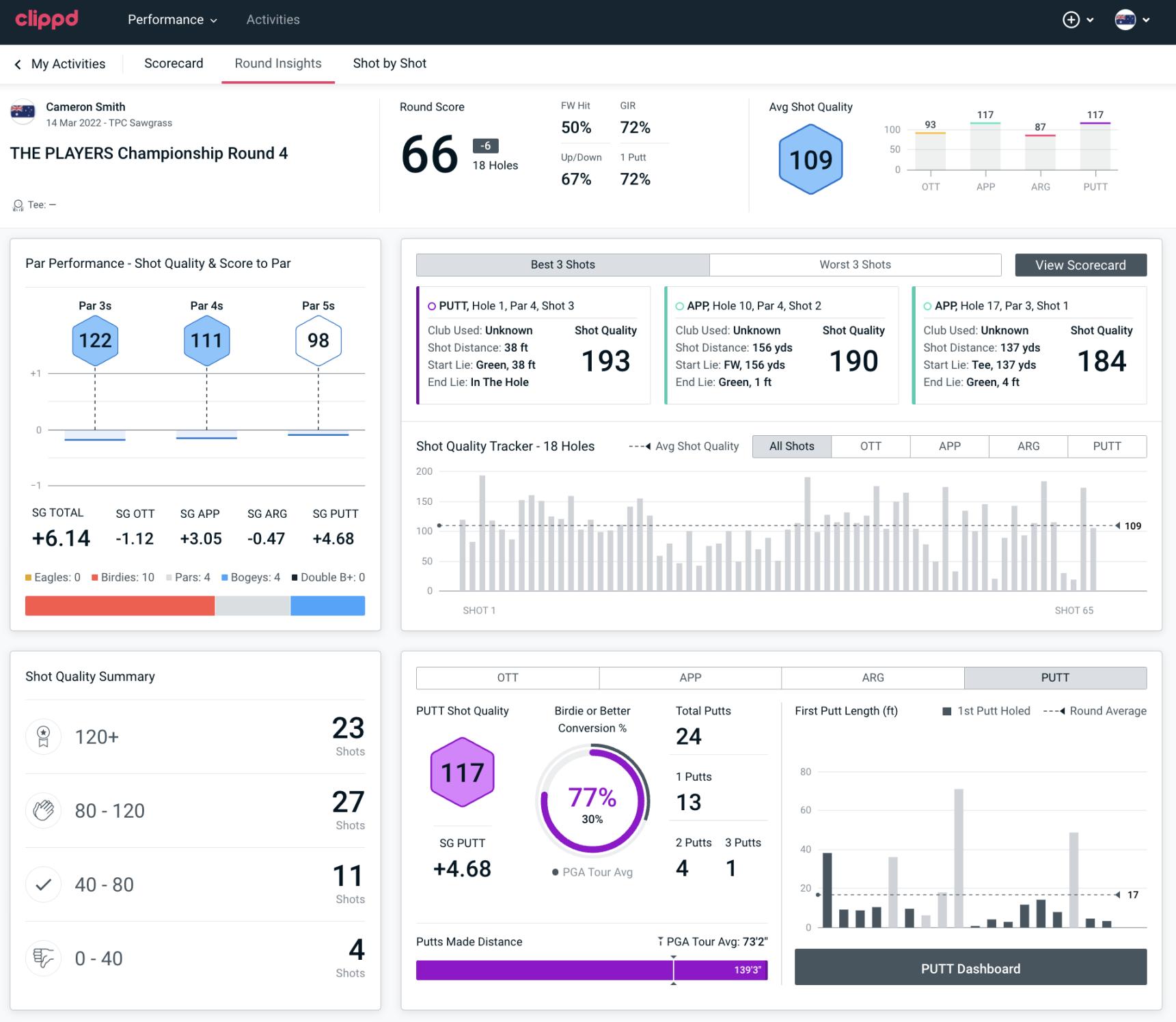The width and height of the screenshot is (1176, 1022).
Task: Click the Australian flag profile avatar
Action: pos(1125,20)
